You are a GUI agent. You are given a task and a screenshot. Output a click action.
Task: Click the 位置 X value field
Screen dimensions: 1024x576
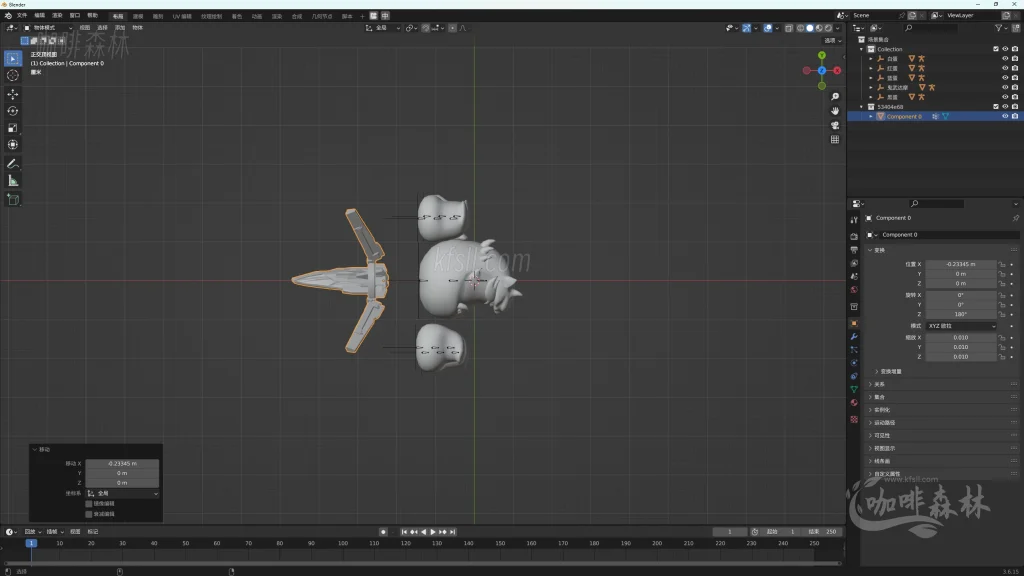(960, 264)
